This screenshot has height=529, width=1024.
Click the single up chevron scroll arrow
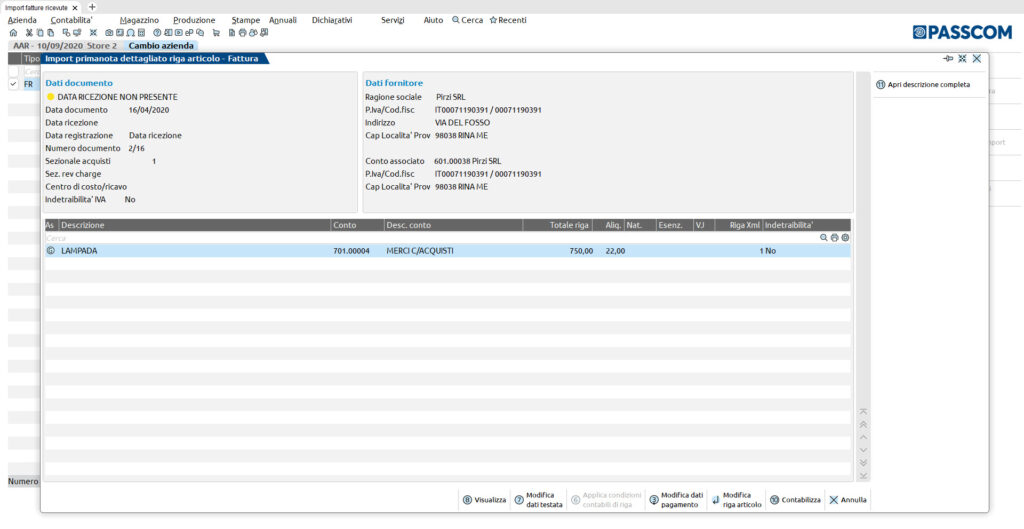point(863,437)
